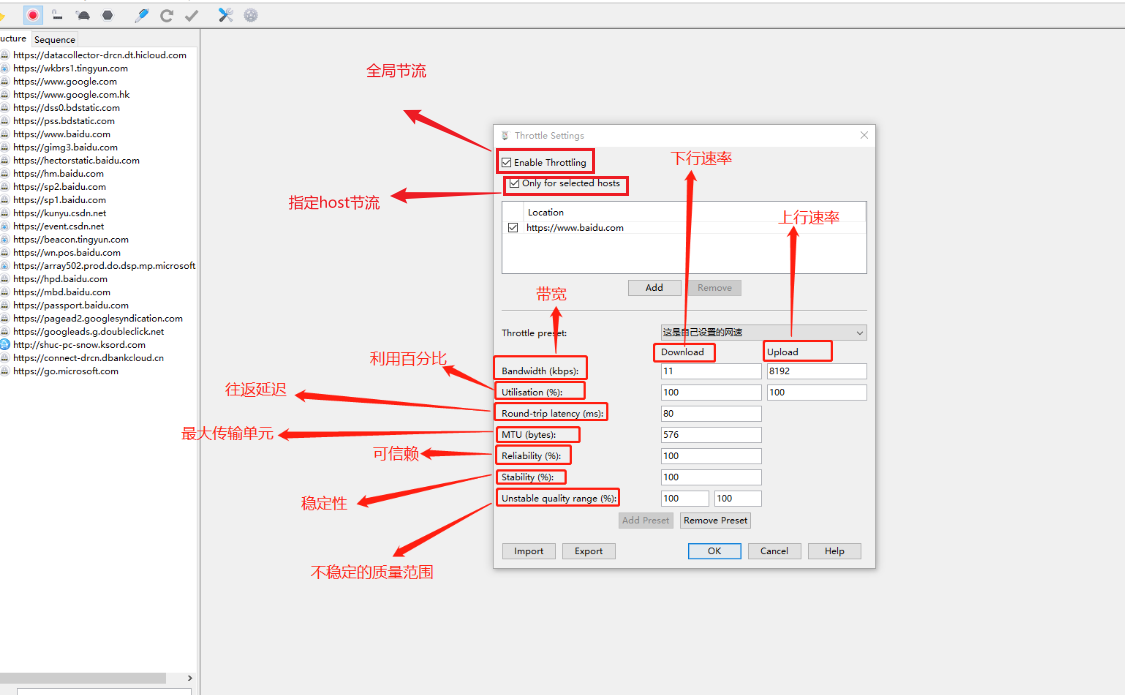This screenshot has height=695, width=1125.
Task: Switch to the Sequence tab
Action: point(55,40)
